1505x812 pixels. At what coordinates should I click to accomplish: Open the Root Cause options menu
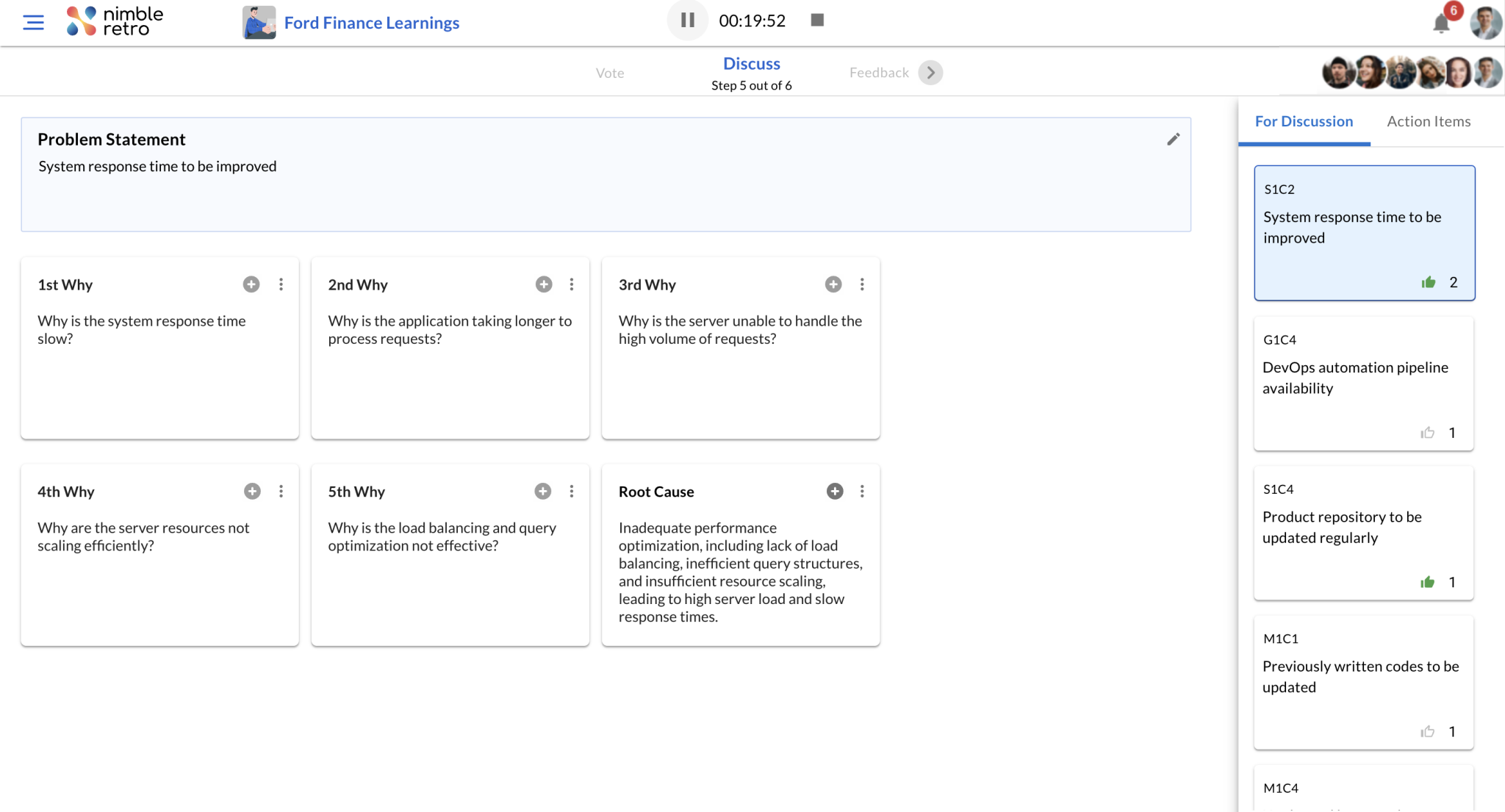pyautogui.click(x=862, y=491)
